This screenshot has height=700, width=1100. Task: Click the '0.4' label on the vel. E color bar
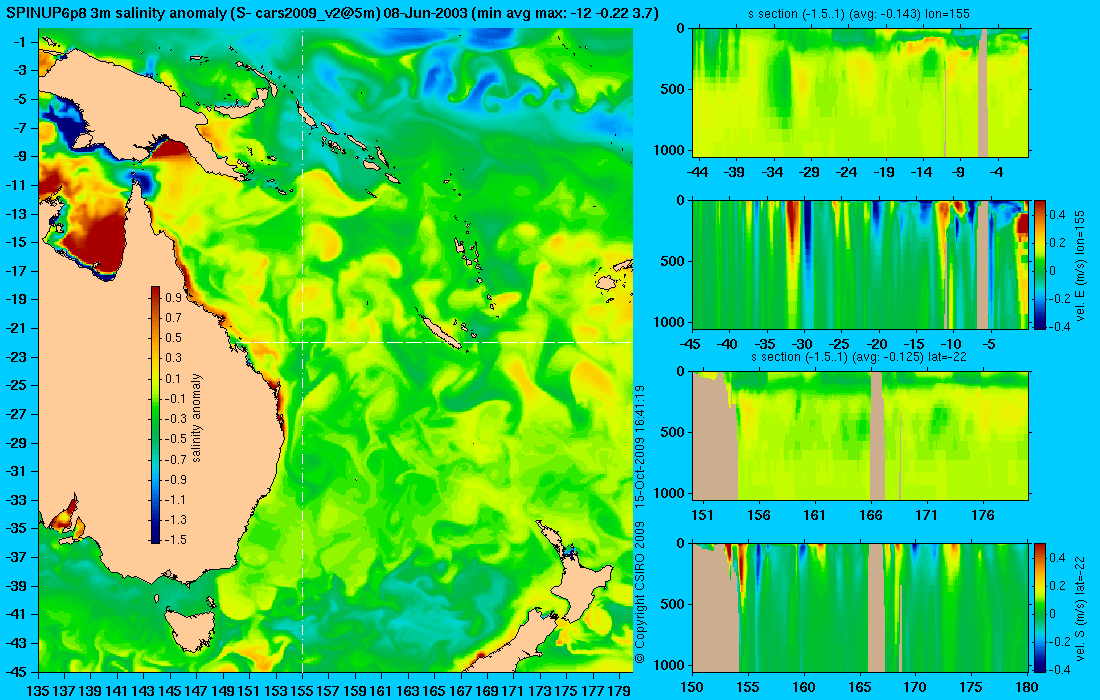pyautogui.click(x=1058, y=214)
